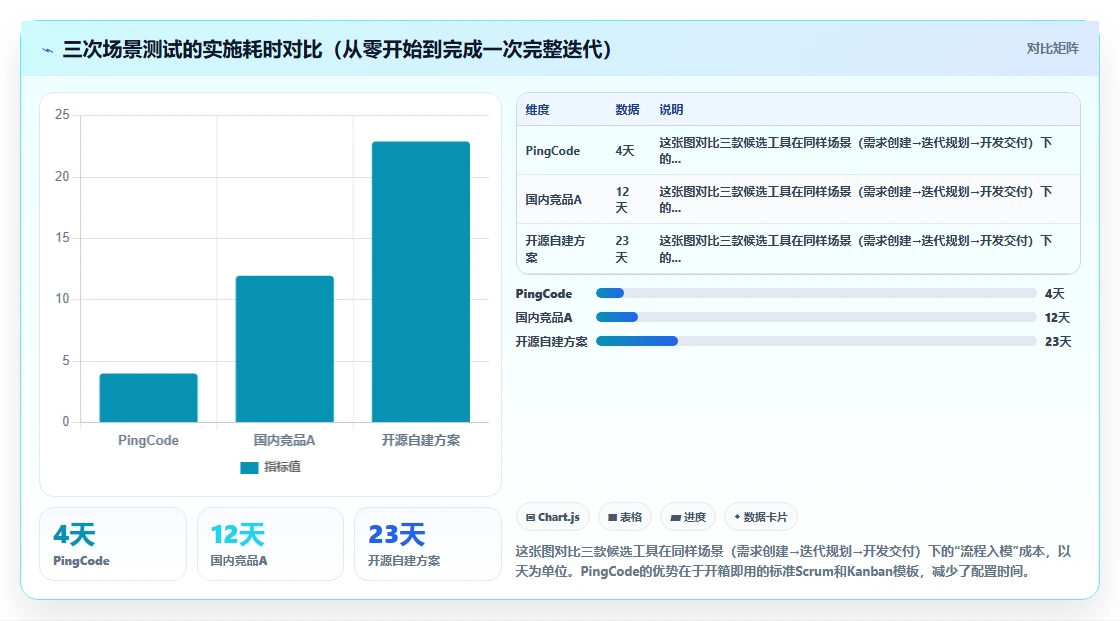Click the small icon beside the card title
1120x621 pixels.
tap(48, 50)
